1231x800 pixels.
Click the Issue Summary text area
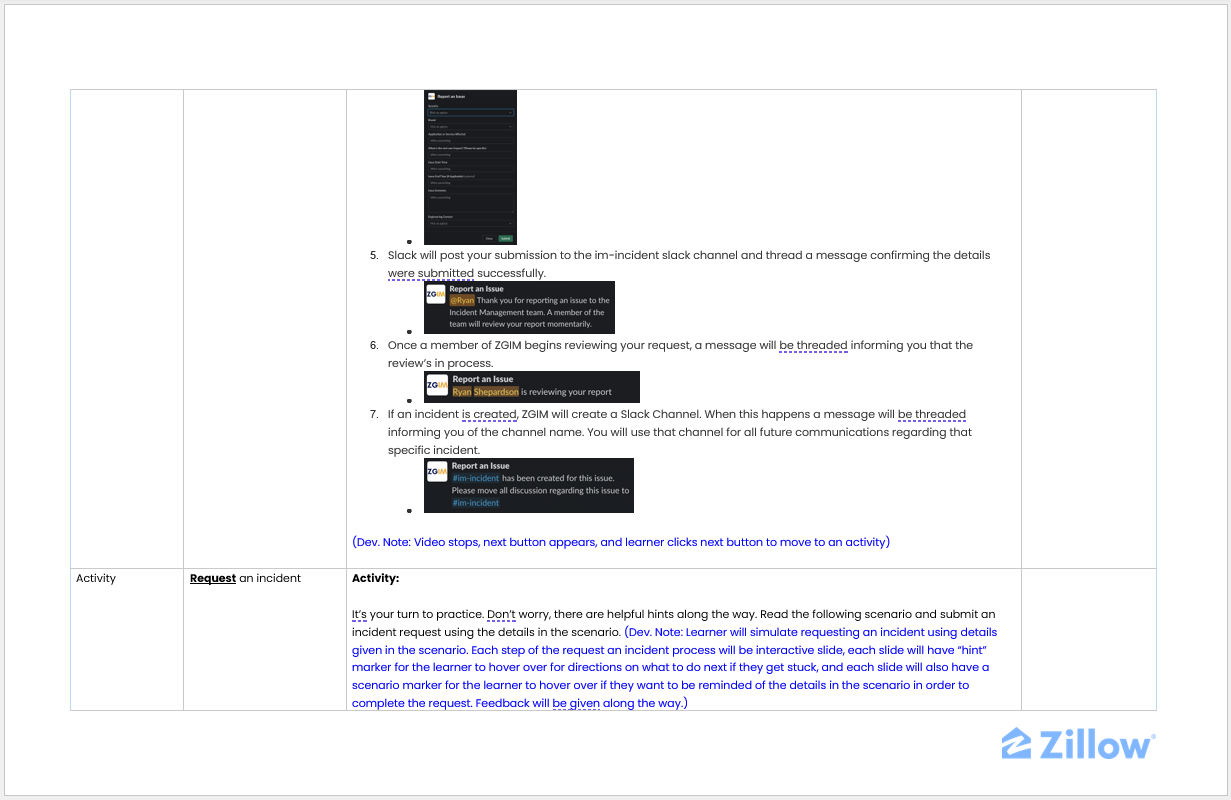click(x=470, y=201)
